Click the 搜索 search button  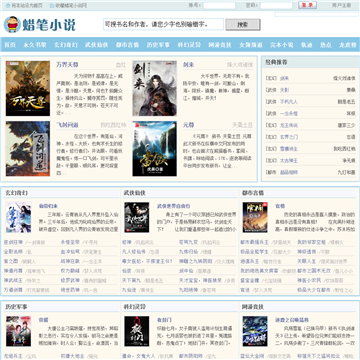tap(243, 24)
